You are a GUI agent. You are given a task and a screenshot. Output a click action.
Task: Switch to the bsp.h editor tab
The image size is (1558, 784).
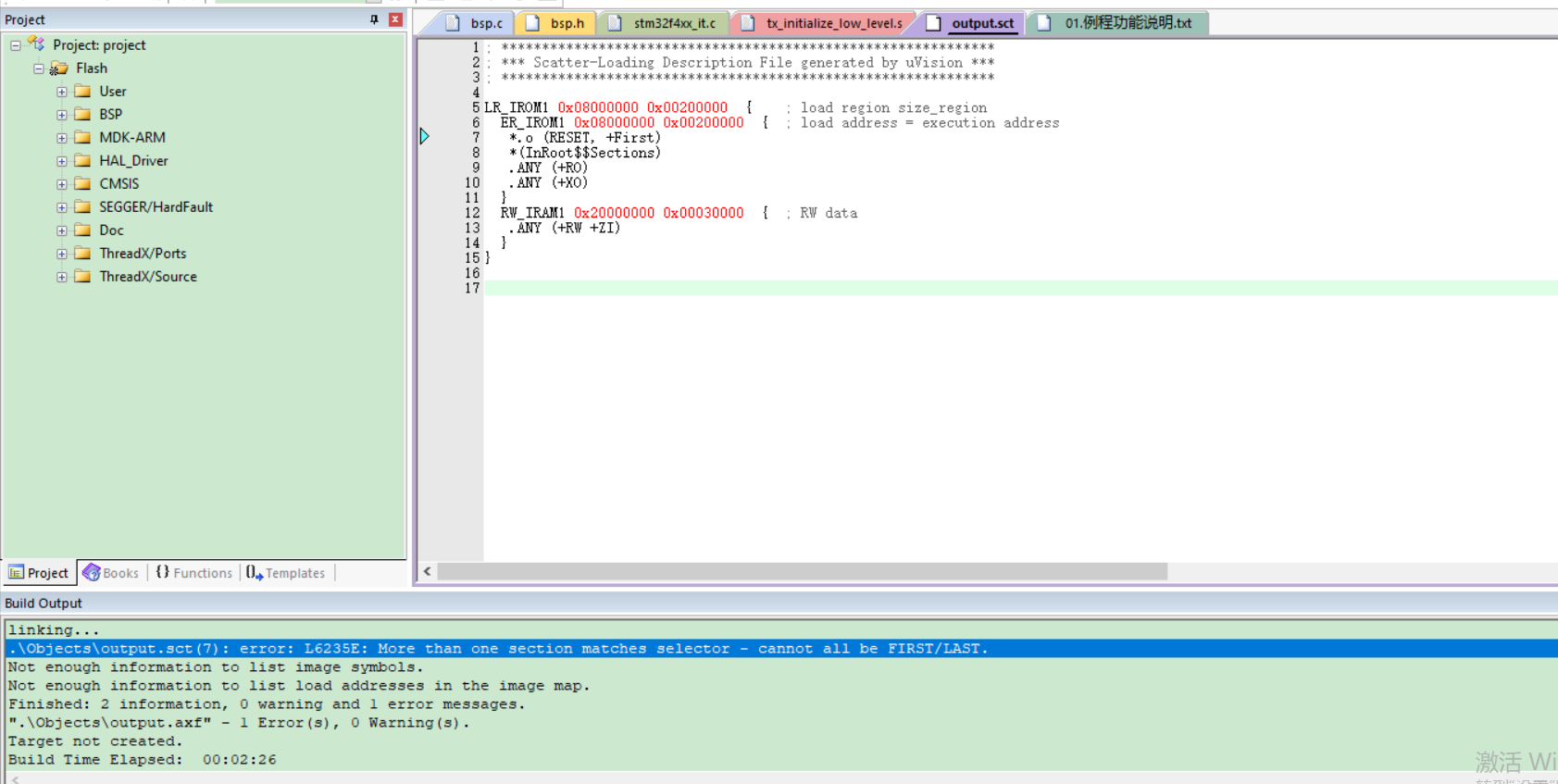[555, 23]
